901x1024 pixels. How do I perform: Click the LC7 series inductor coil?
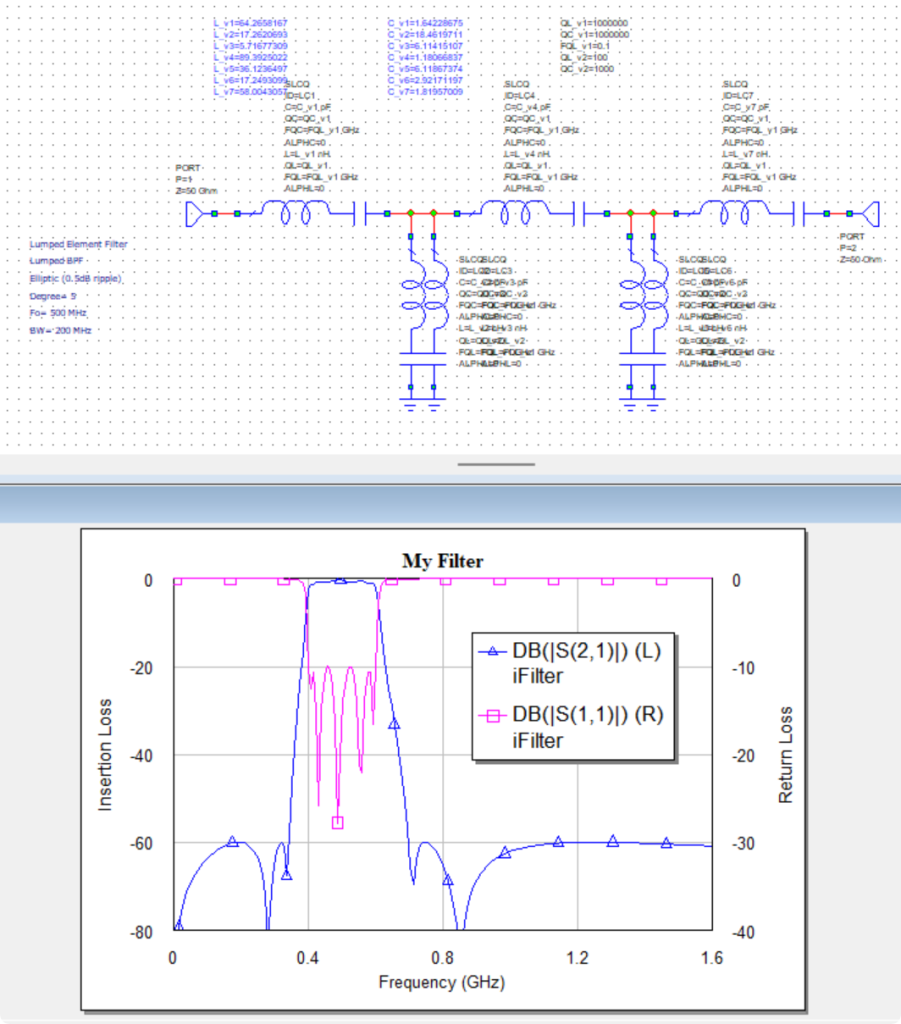tap(735, 212)
